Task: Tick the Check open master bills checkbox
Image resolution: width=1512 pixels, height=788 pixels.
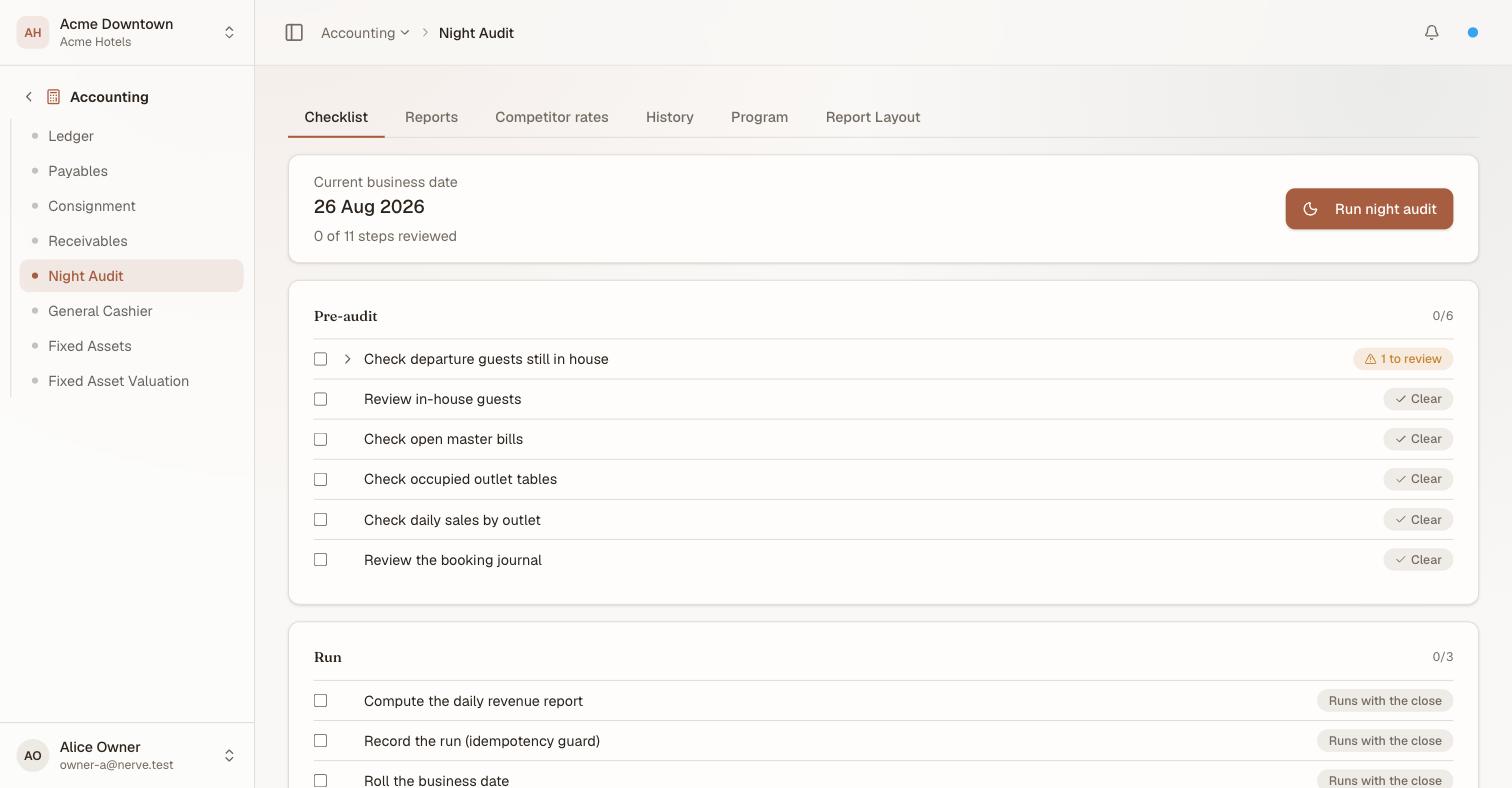Action: (320, 439)
